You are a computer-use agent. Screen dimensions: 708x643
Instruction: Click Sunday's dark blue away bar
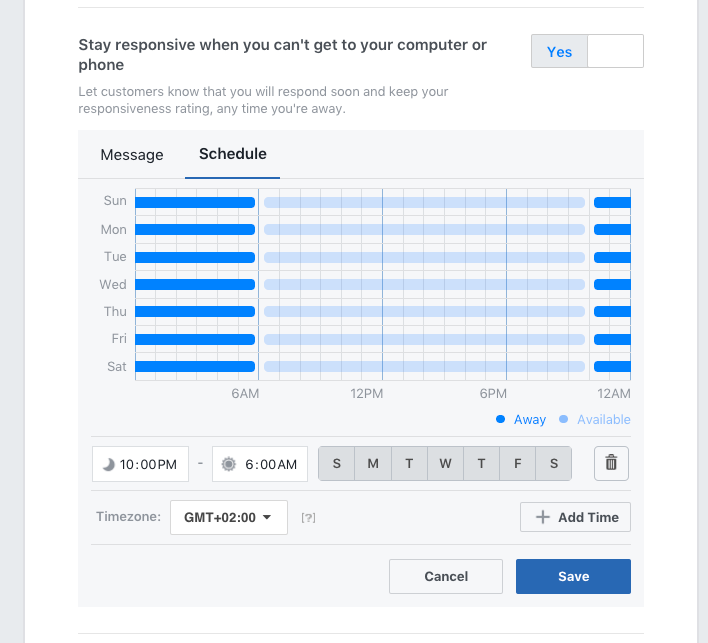[x=195, y=202]
